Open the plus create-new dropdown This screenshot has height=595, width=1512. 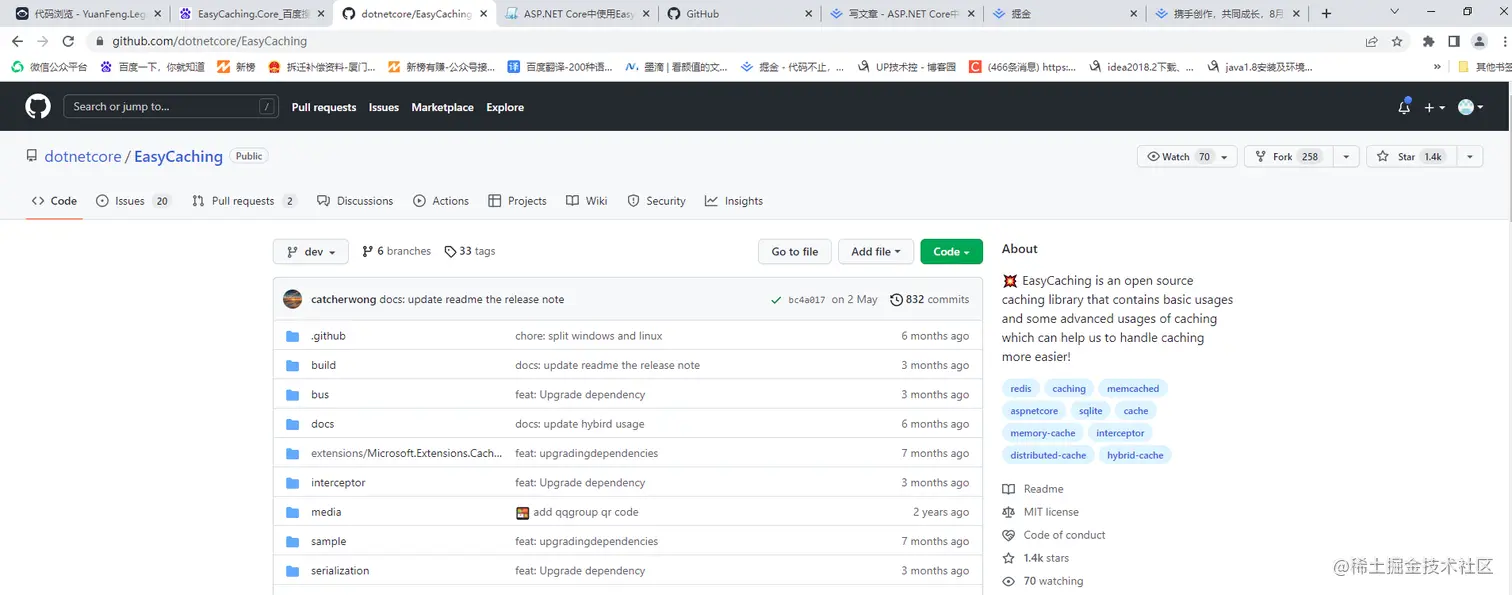pyautogui.click(x=1435, y=107)
